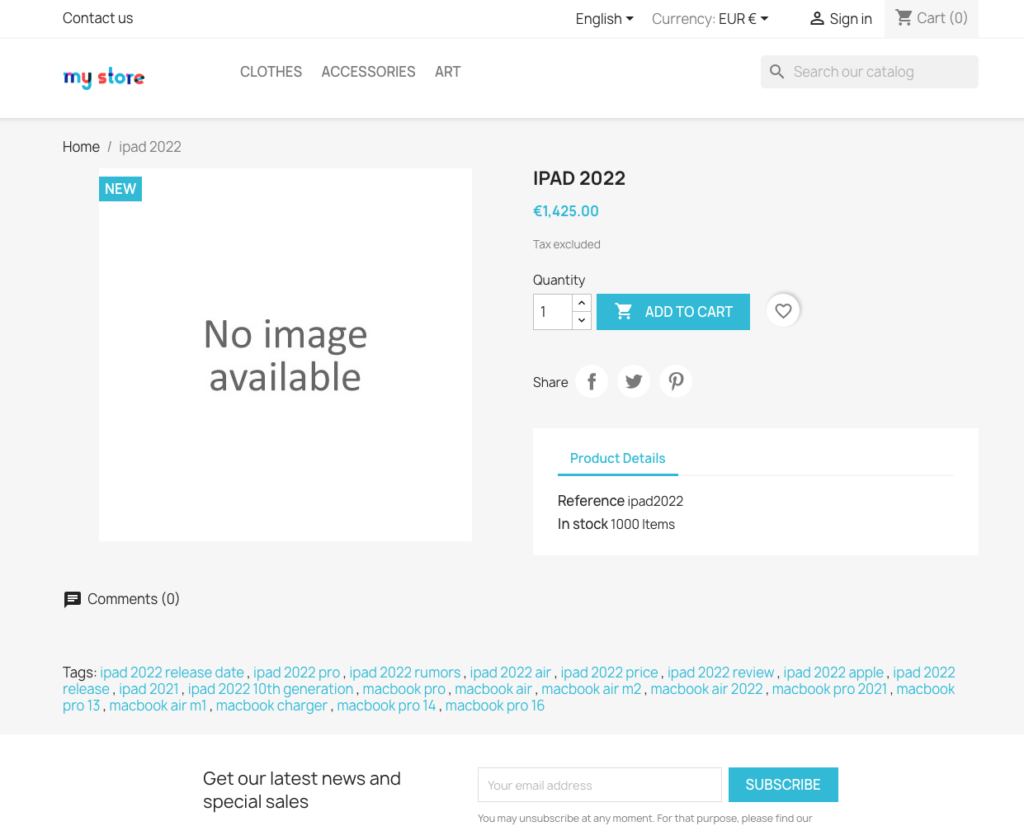Screen dimensions: 1024x826
Task: Open the ipad 2022 review tag
Action: point(721,673)
